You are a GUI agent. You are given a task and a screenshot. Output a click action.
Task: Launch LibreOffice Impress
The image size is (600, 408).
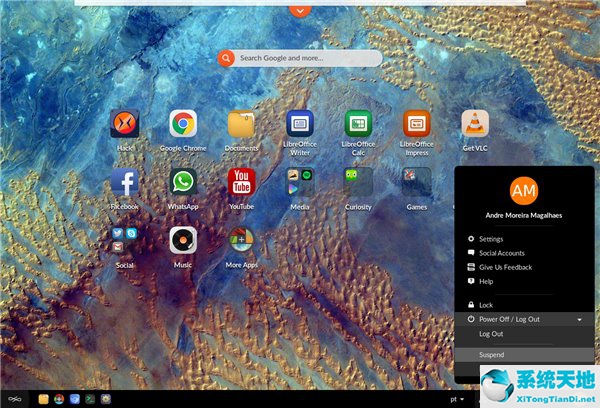pos(417,124)
